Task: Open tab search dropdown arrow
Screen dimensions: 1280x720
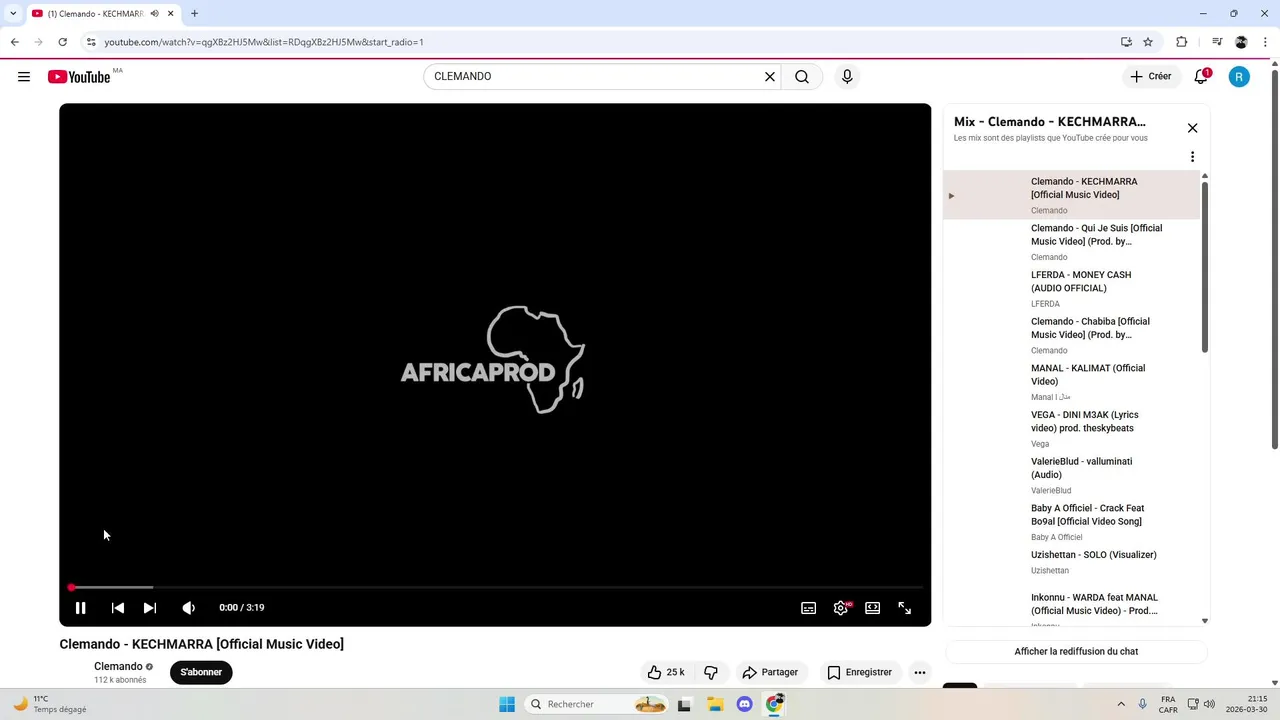Action: pyautogui.click(x=13, y=14)
